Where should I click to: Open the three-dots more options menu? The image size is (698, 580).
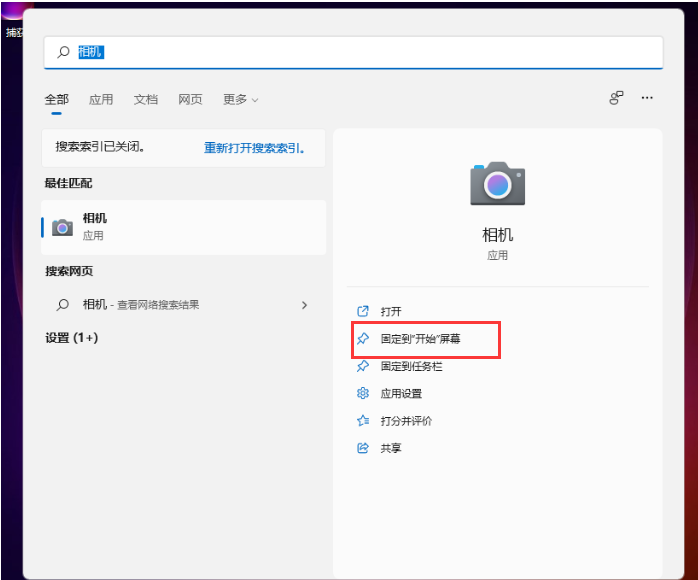[647, 98]
